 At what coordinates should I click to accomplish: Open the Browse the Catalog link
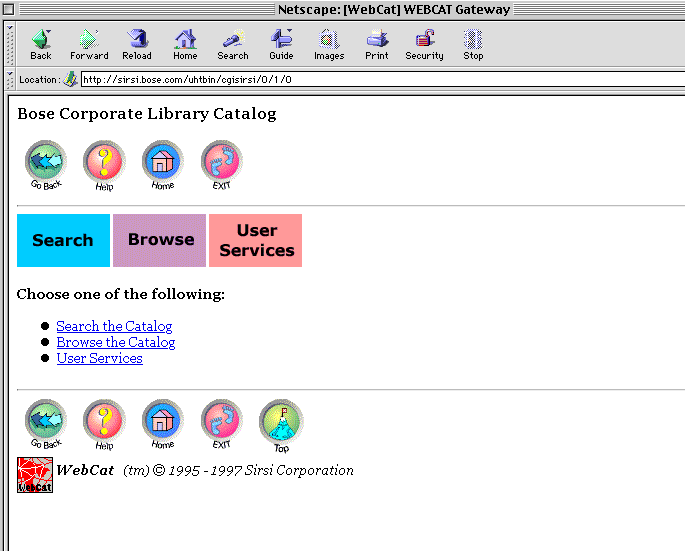116,342
